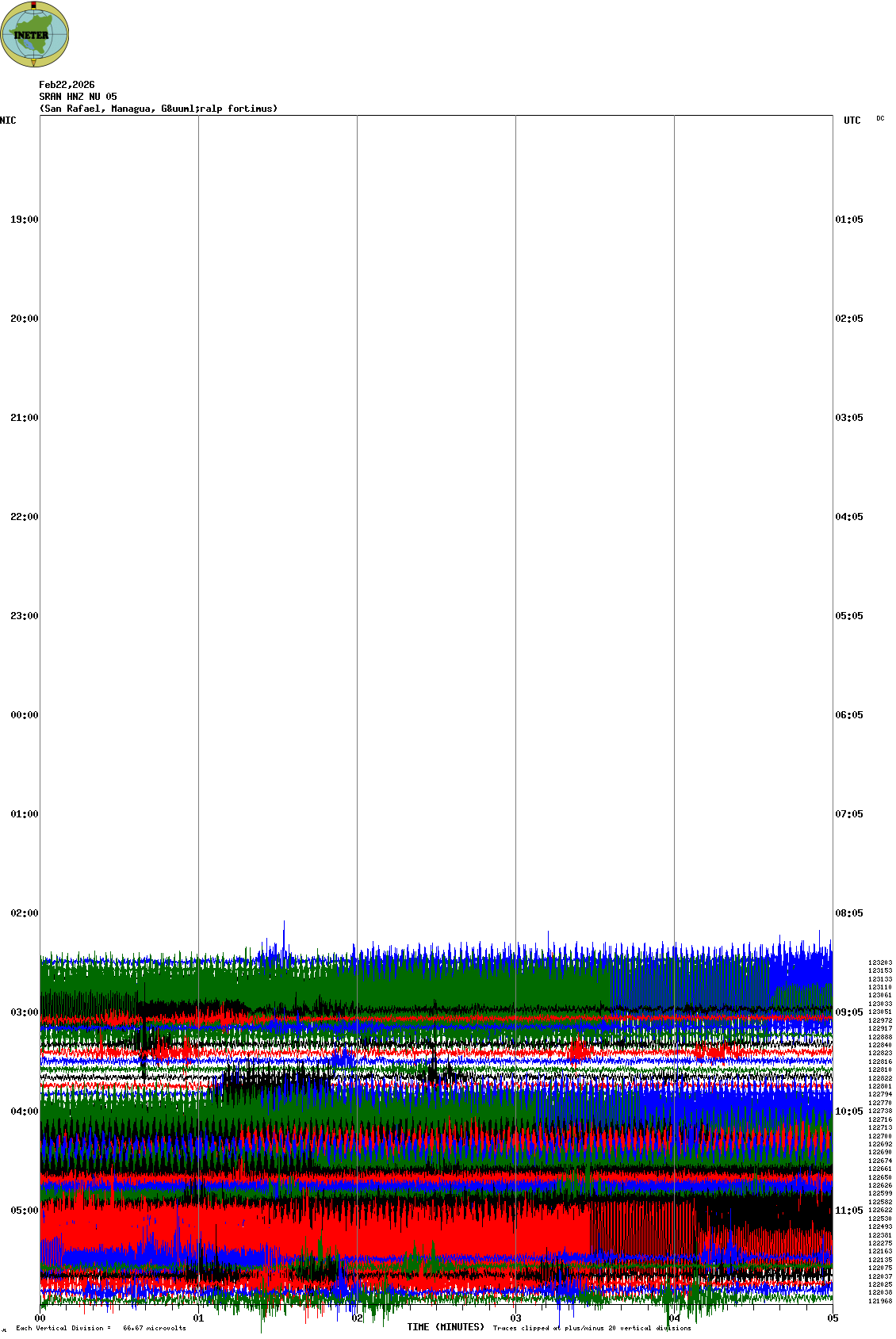Click the small DC label near UTC
The width and height of the screenshot is (896, 1339).
coord(880,118)
